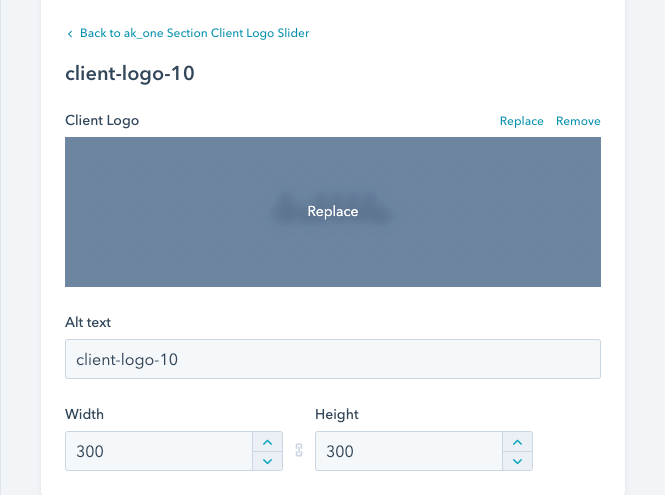
Task: Increase Height using the up arrow
Action: [516, 442]
